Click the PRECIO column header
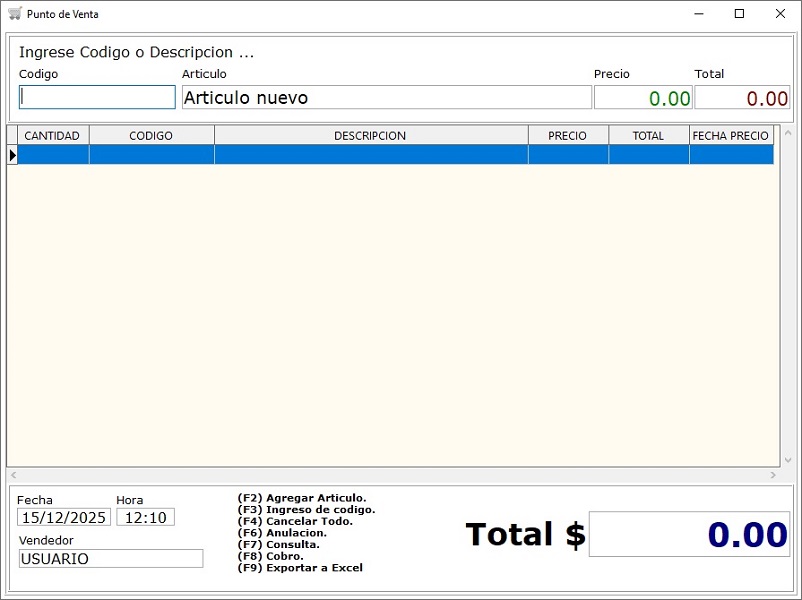The width and height of the screenshot is (802, 600). click(568, 135)
